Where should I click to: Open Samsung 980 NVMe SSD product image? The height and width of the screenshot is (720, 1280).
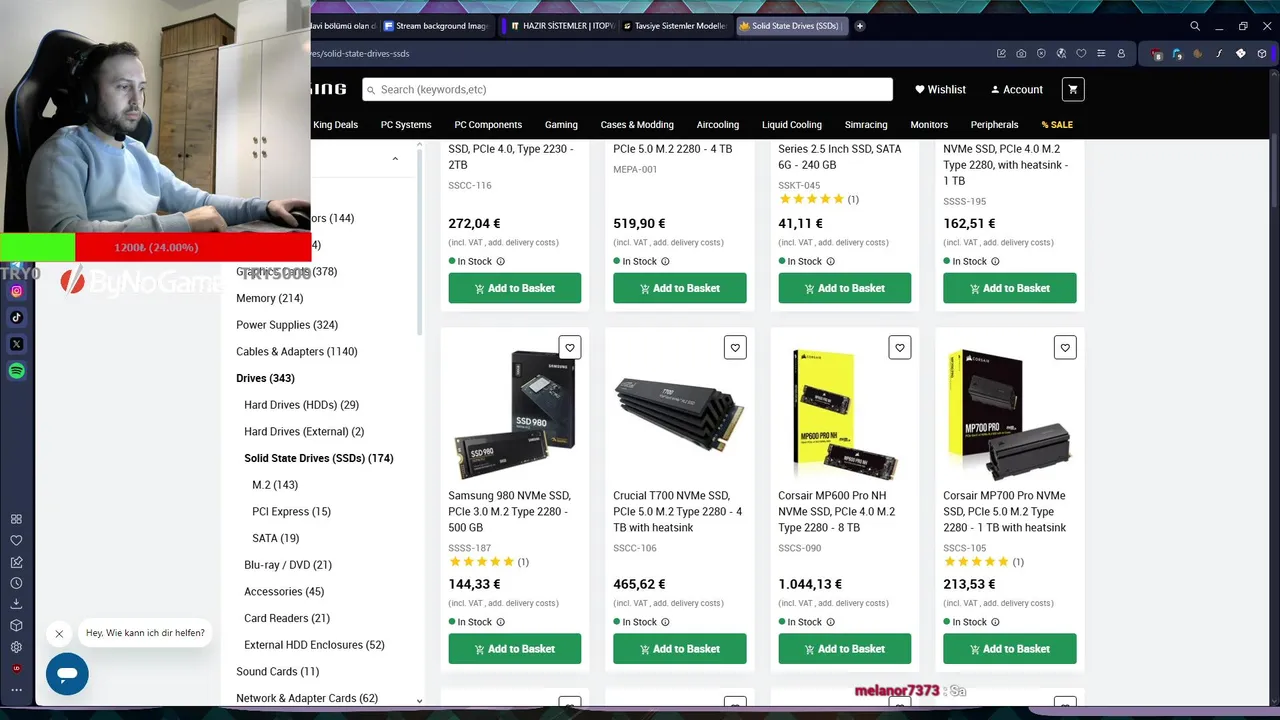tap(514, 414)
